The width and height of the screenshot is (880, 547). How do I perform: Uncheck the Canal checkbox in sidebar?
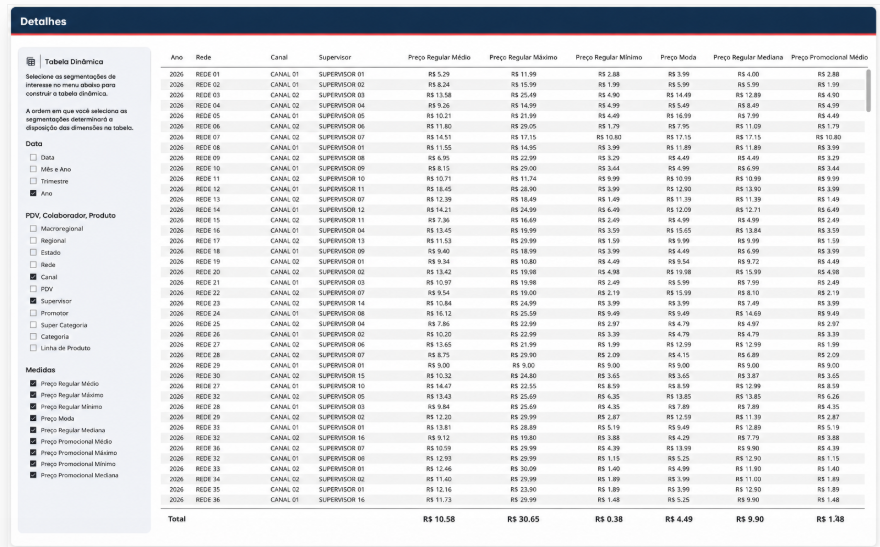[33, 277]
